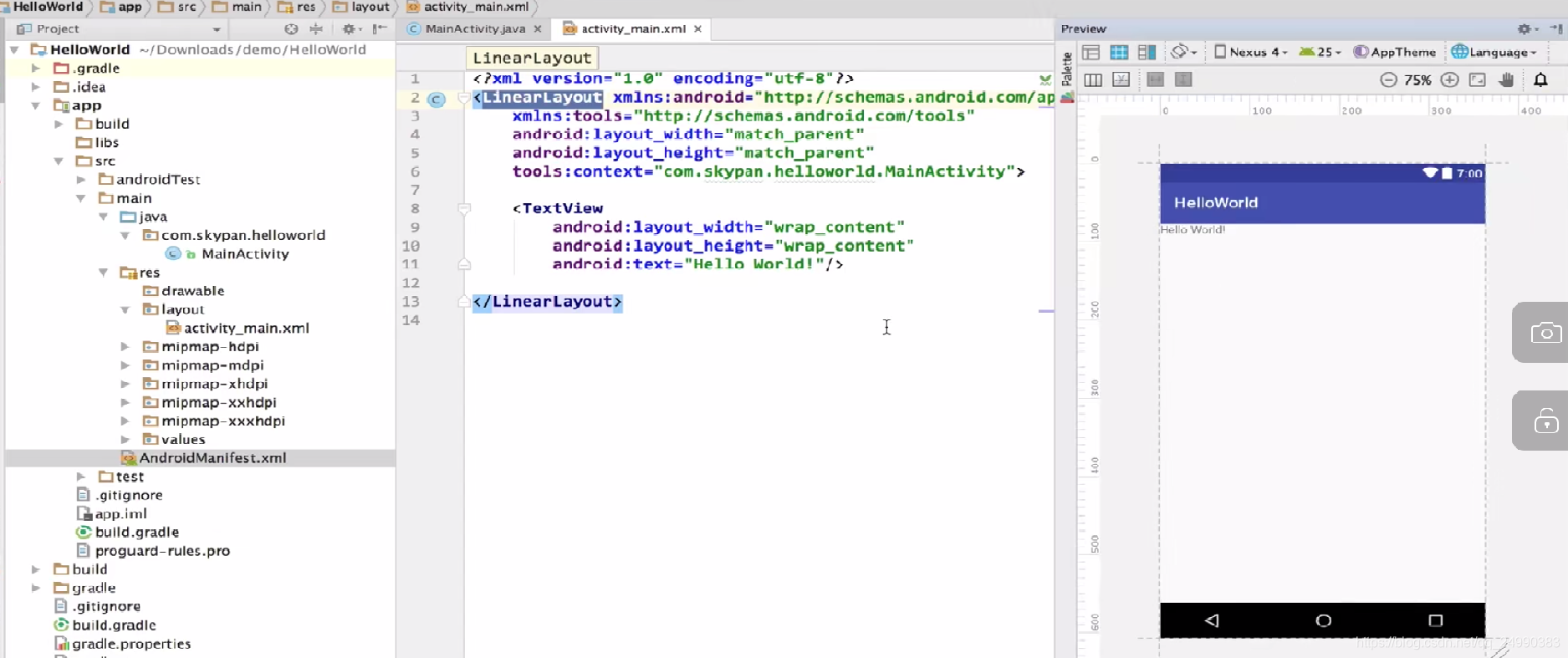The height and width of the screenshot is (658, 1568).
Task: Select gradle.properties file
Action: 131,644
